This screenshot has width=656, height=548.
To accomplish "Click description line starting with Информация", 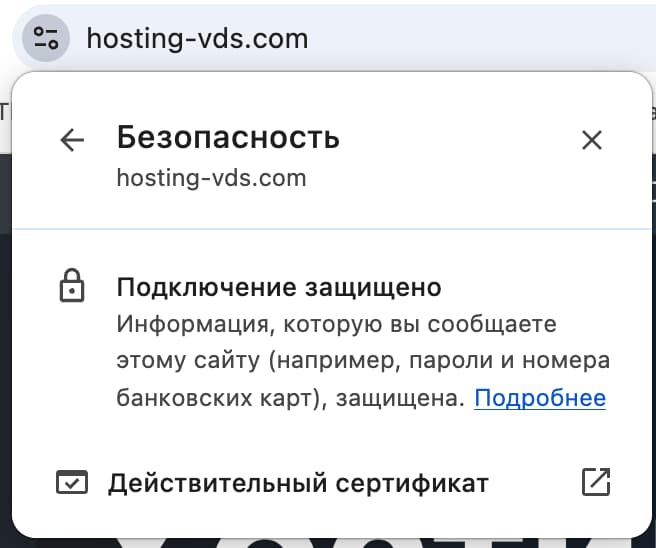I will click(336, 325).
